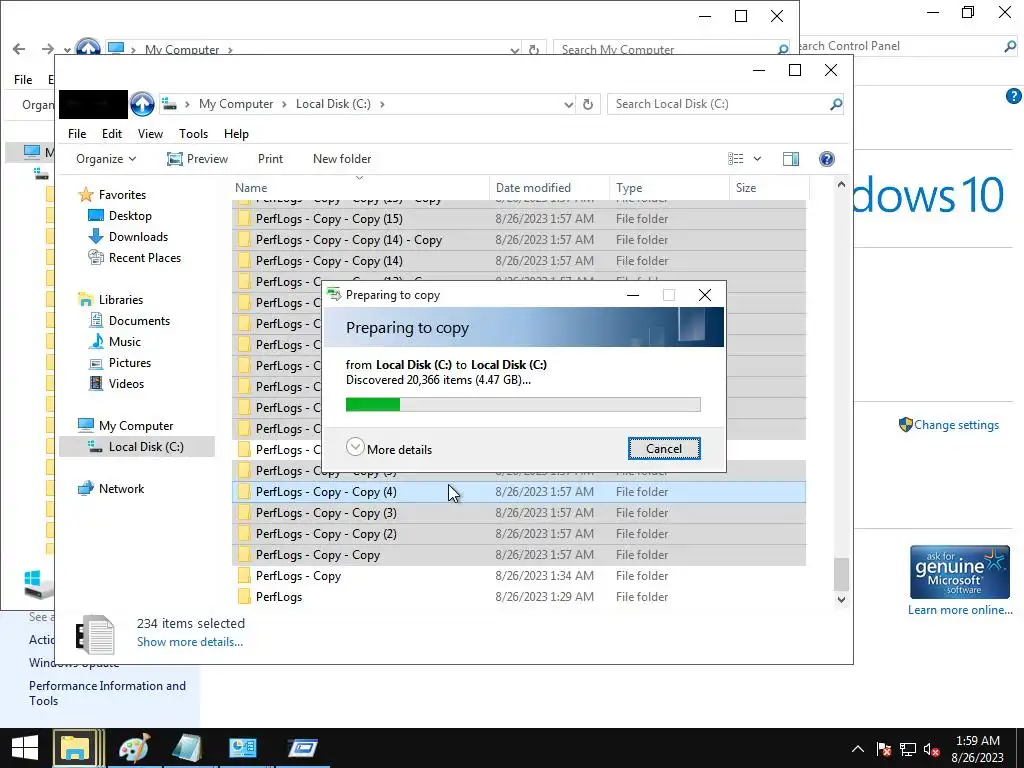
Task: Sort by the Type column header
Action: 669,188
